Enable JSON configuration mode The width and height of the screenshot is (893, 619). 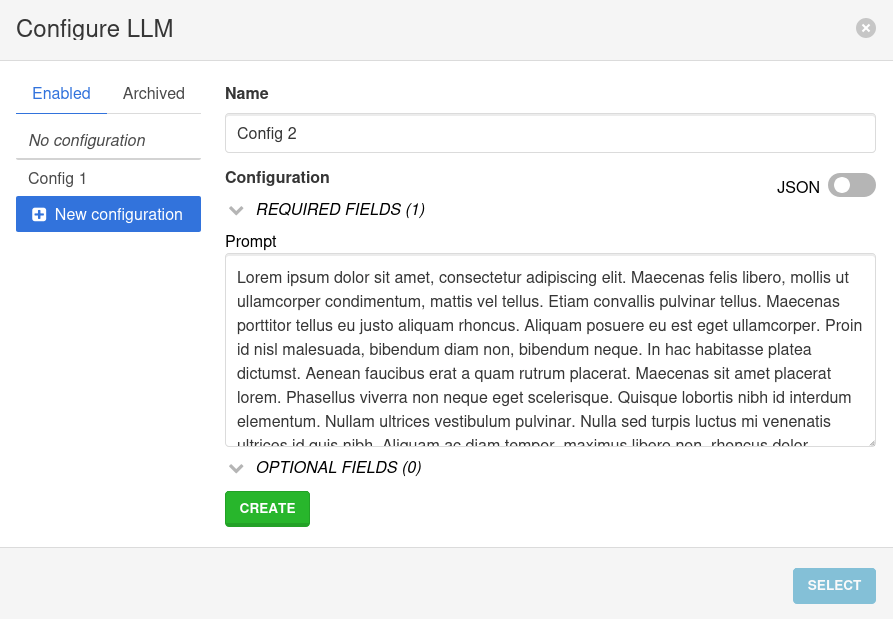tap(849, 185)
